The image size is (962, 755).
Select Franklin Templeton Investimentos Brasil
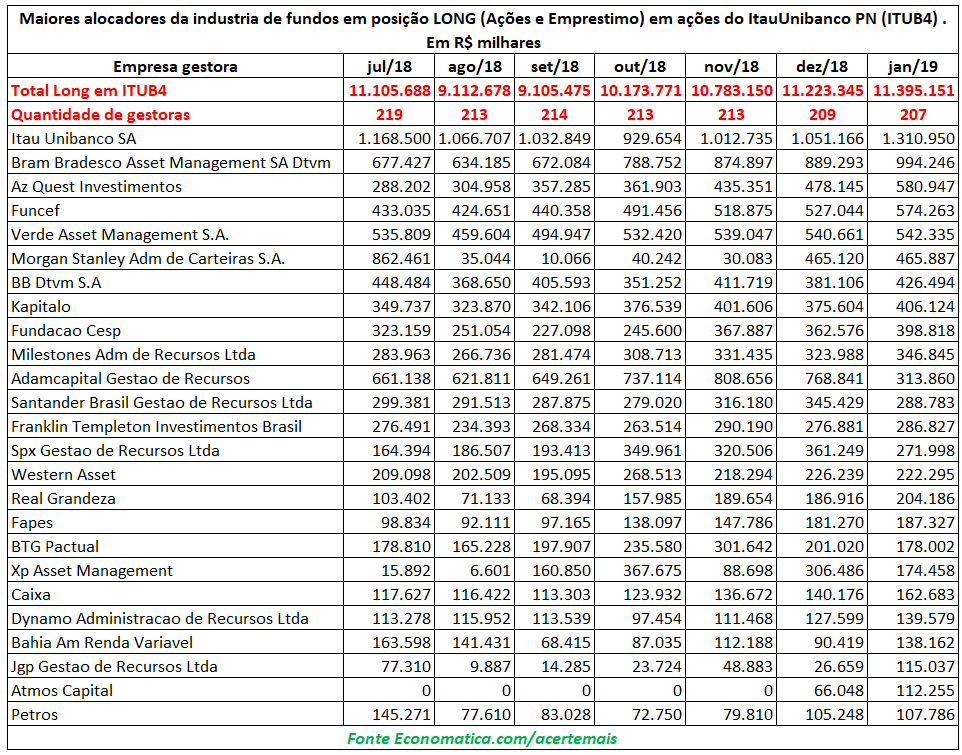pos(156,426)
